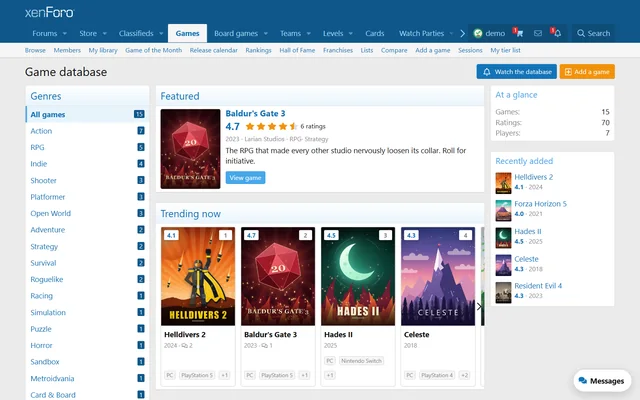
Task: Open Franchises page
Action: click(338, 50)
